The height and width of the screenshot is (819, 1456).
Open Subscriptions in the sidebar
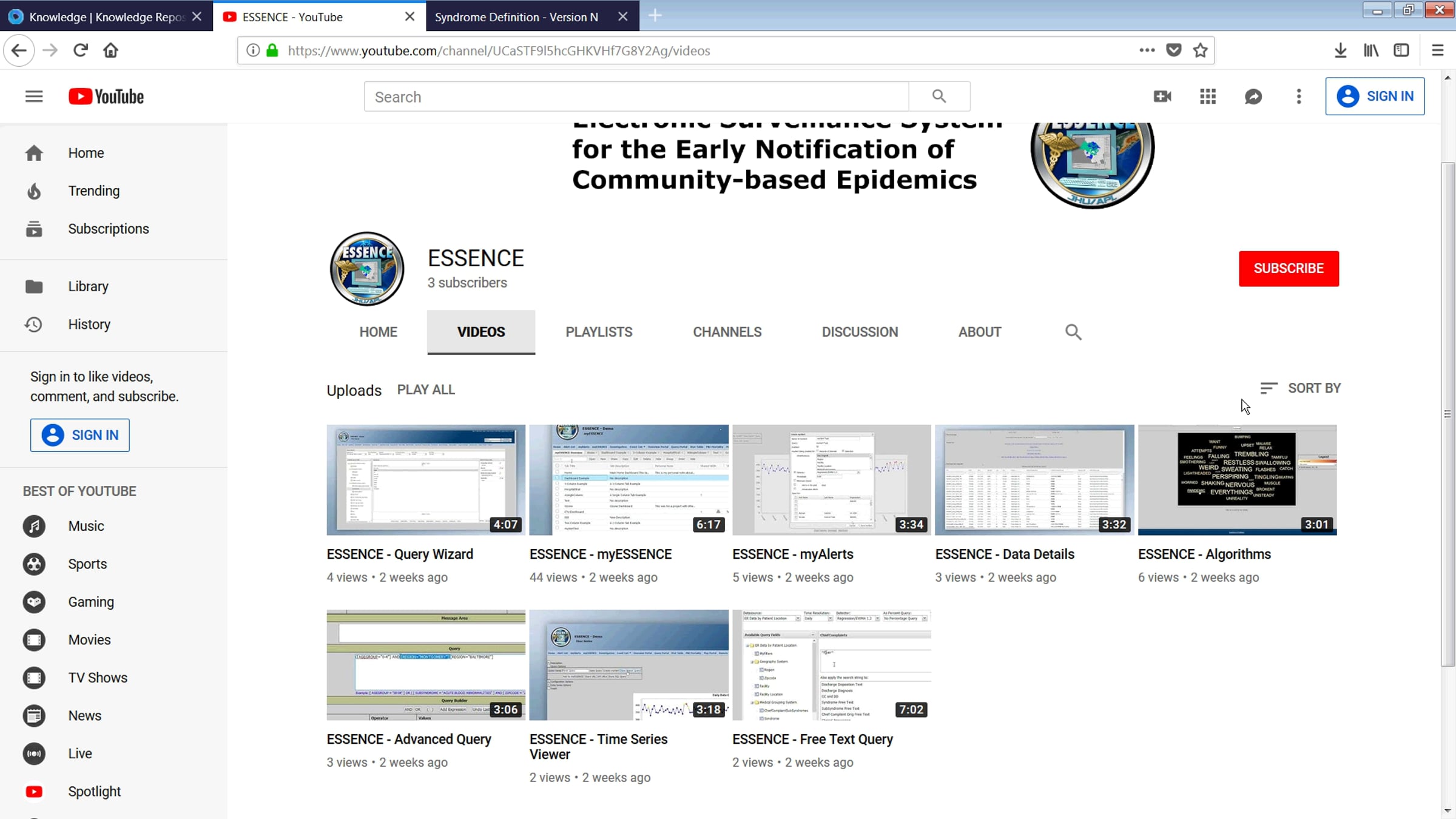pyautogui.click(x=114, y=229)
